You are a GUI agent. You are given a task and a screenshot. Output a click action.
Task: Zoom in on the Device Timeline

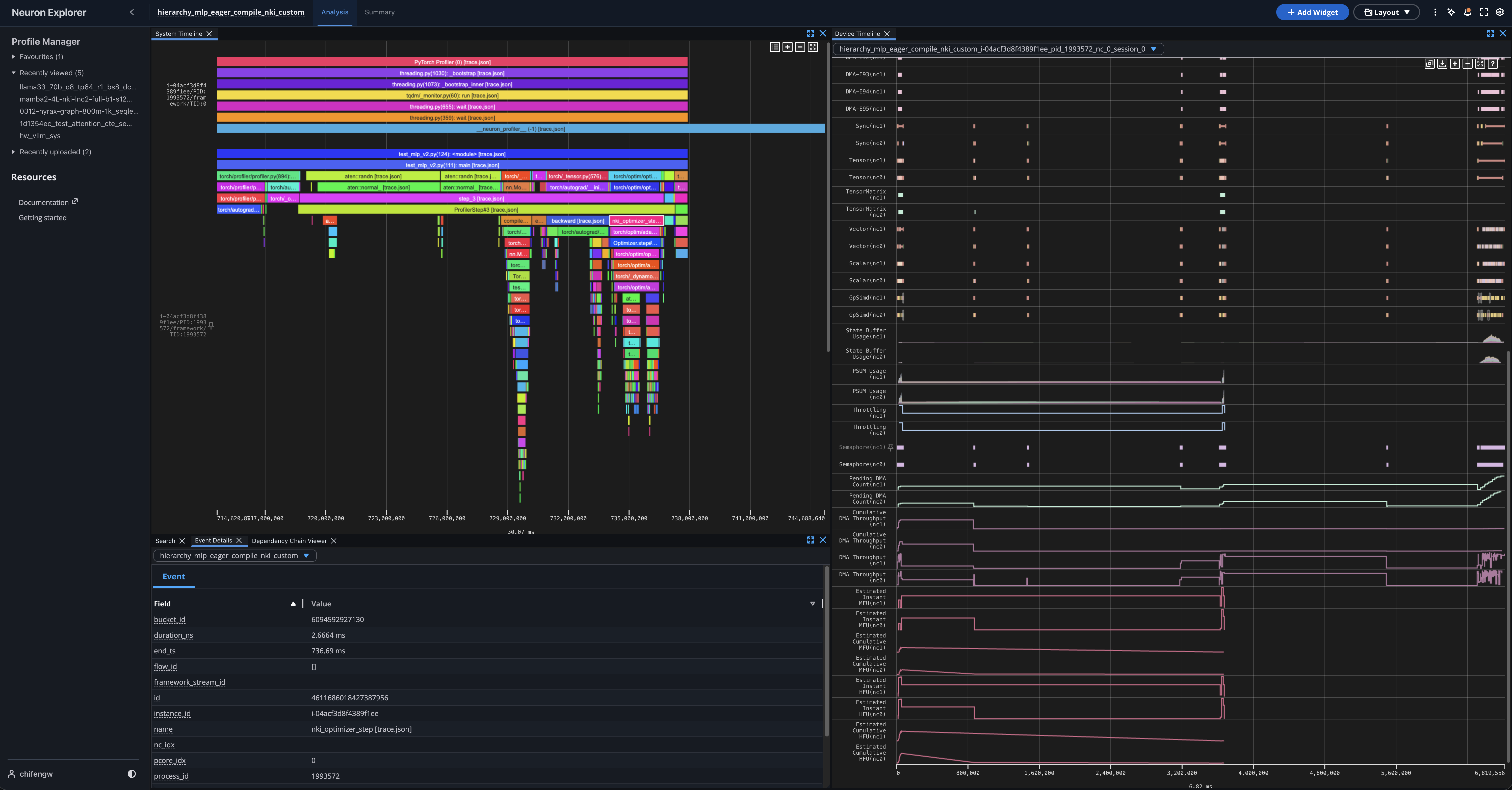[1455, 63]
